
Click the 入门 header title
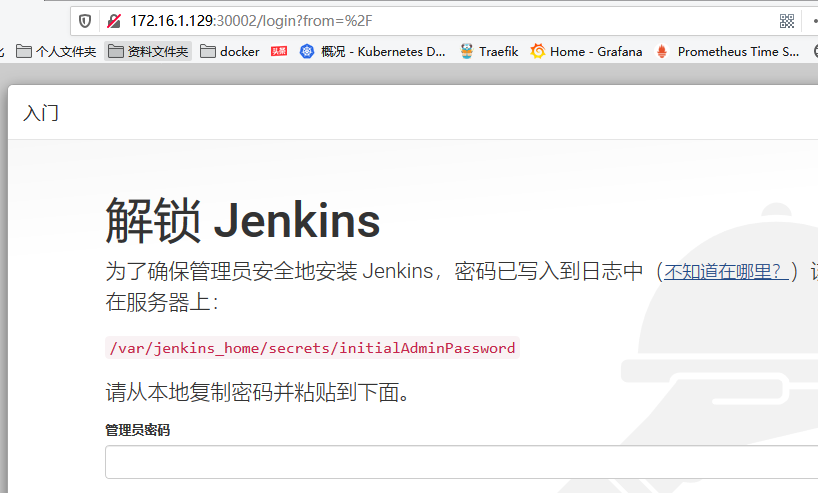click(41, 113)
